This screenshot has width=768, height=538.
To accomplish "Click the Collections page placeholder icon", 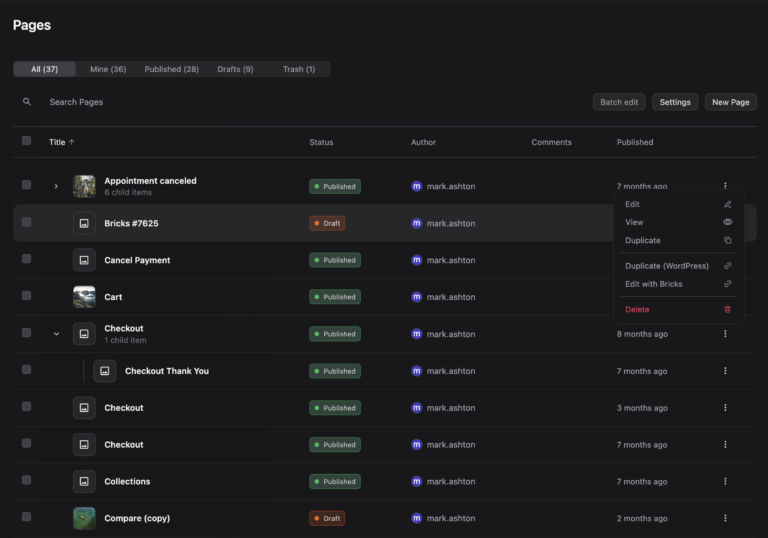I will point(84,481).
